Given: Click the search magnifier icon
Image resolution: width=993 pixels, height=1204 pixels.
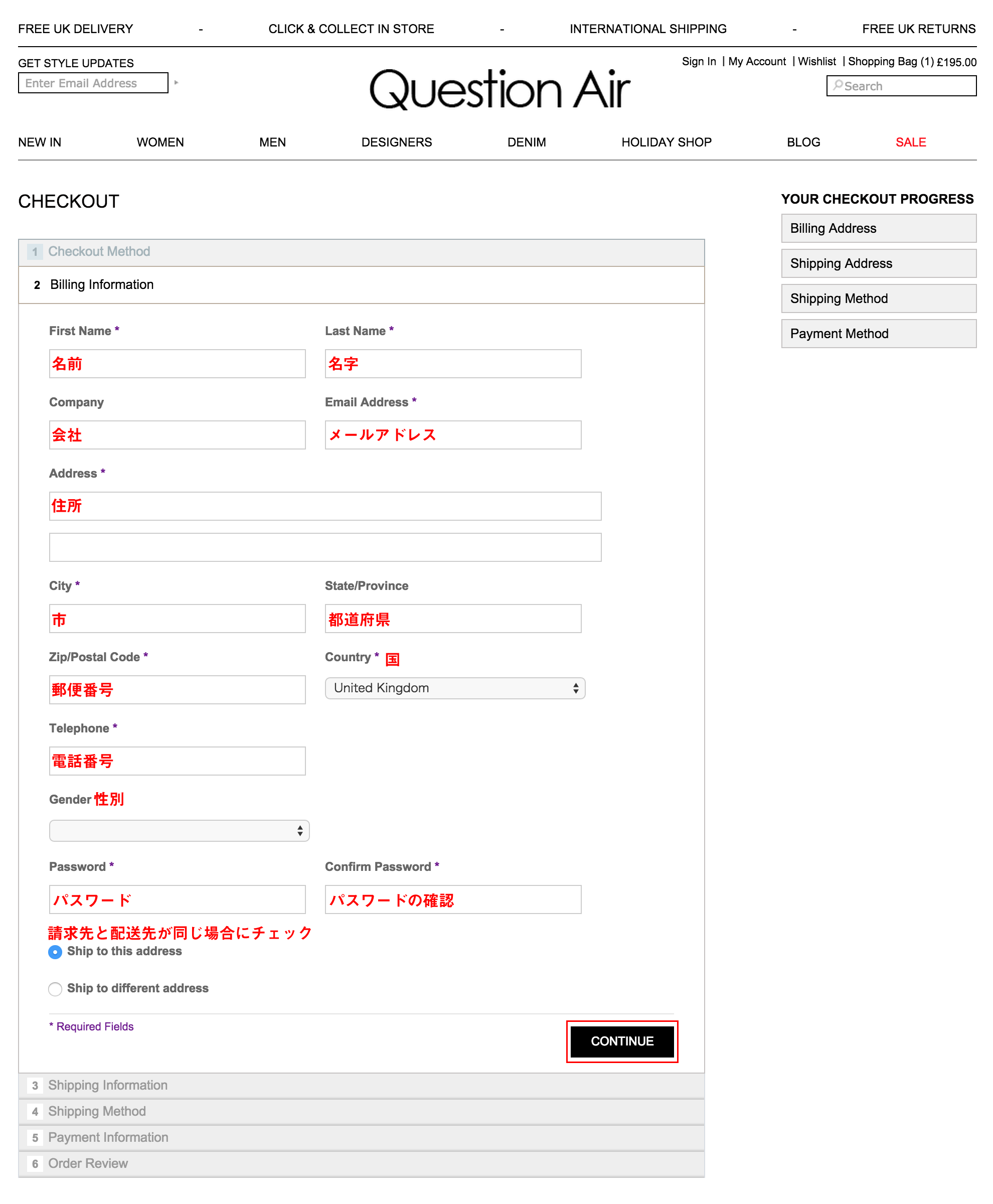Looking at the screenshot, I should 838,85.
